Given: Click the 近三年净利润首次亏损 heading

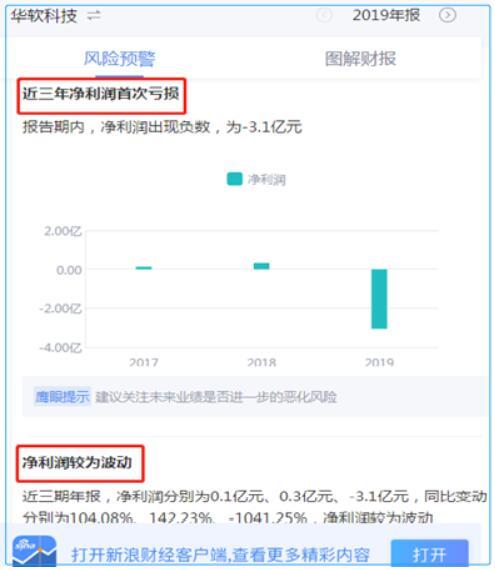Looking at the screenshot, I should 101,94.
